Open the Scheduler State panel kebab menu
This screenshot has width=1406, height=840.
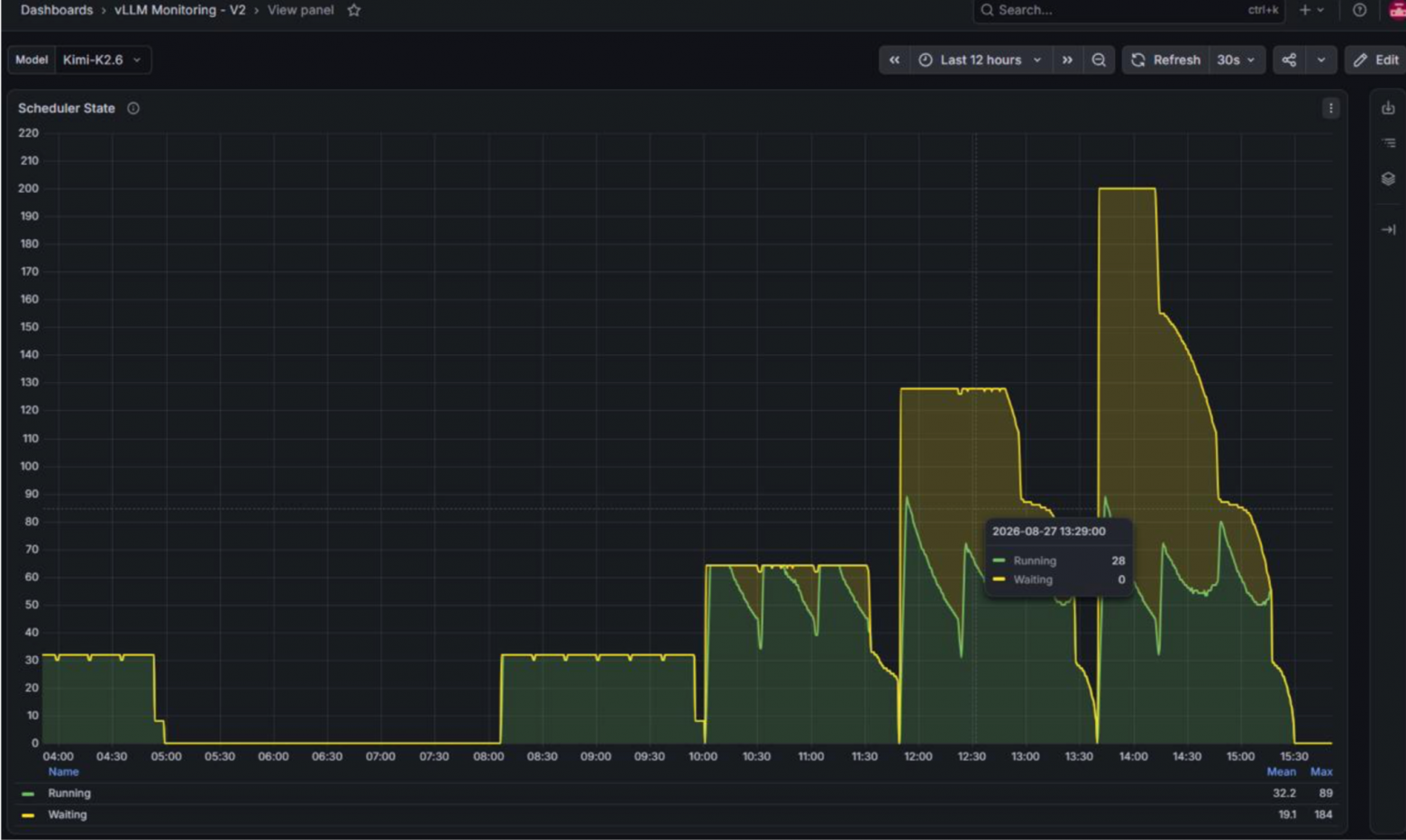[1330, 108]
